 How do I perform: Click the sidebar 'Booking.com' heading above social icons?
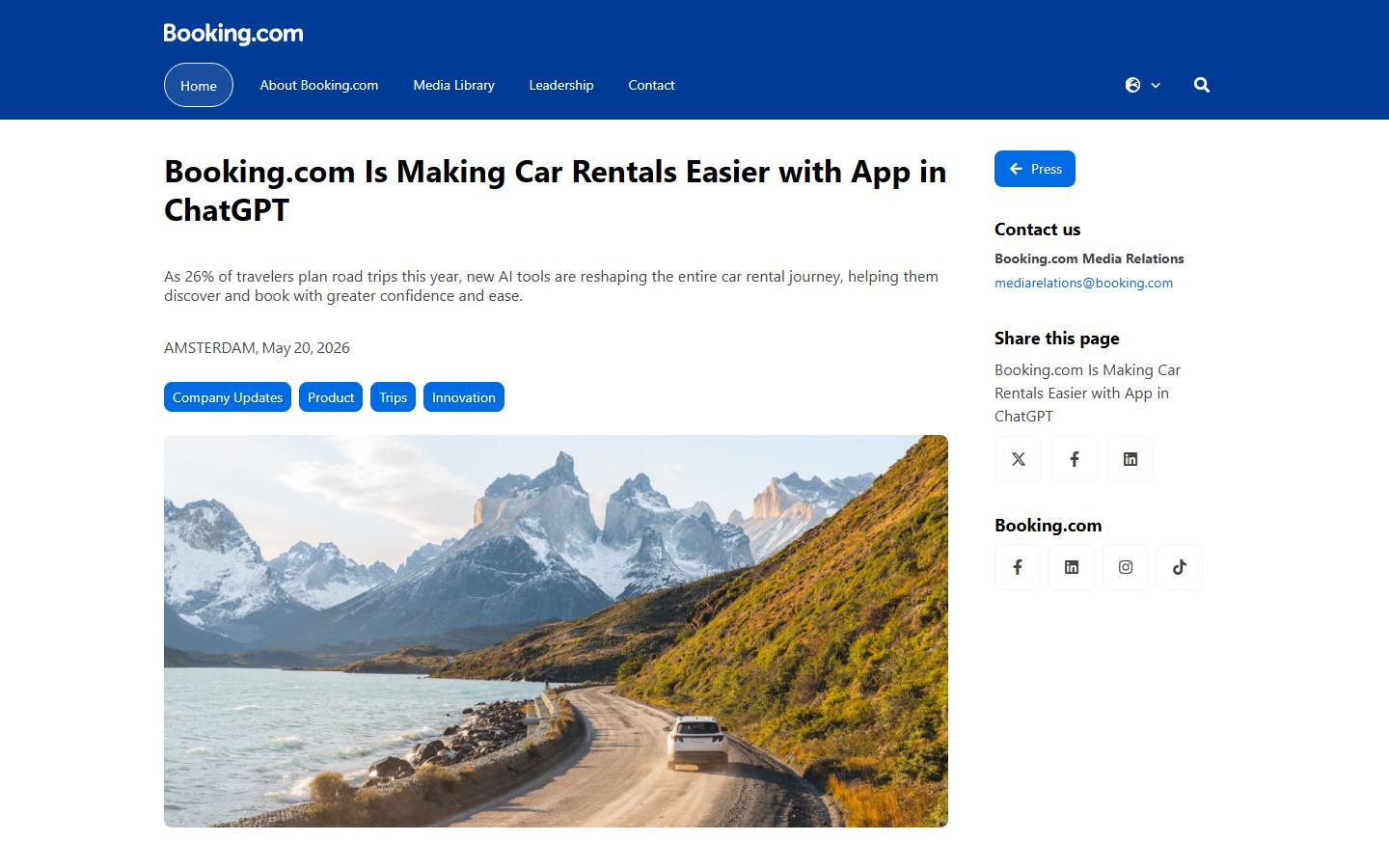pos(1049,526)
